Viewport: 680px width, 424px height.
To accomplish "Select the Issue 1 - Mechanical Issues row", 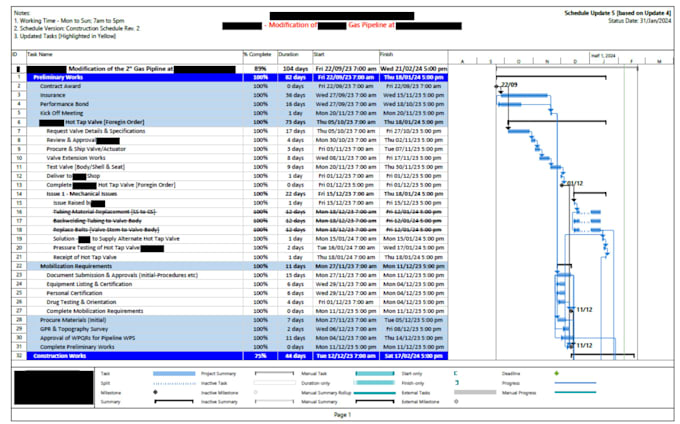I will [82, 194].
